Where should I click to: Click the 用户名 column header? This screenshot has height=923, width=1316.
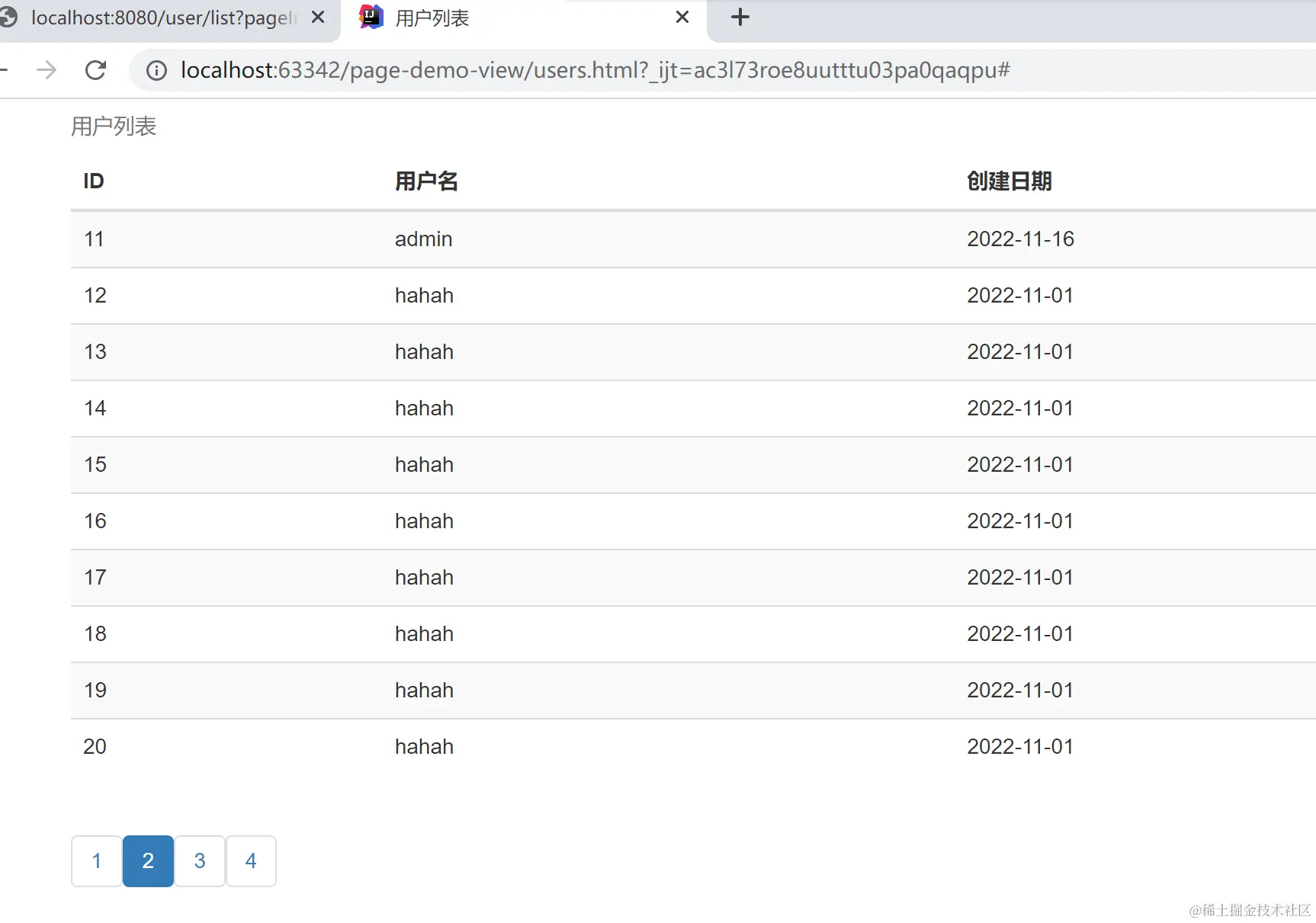(426, 181)
